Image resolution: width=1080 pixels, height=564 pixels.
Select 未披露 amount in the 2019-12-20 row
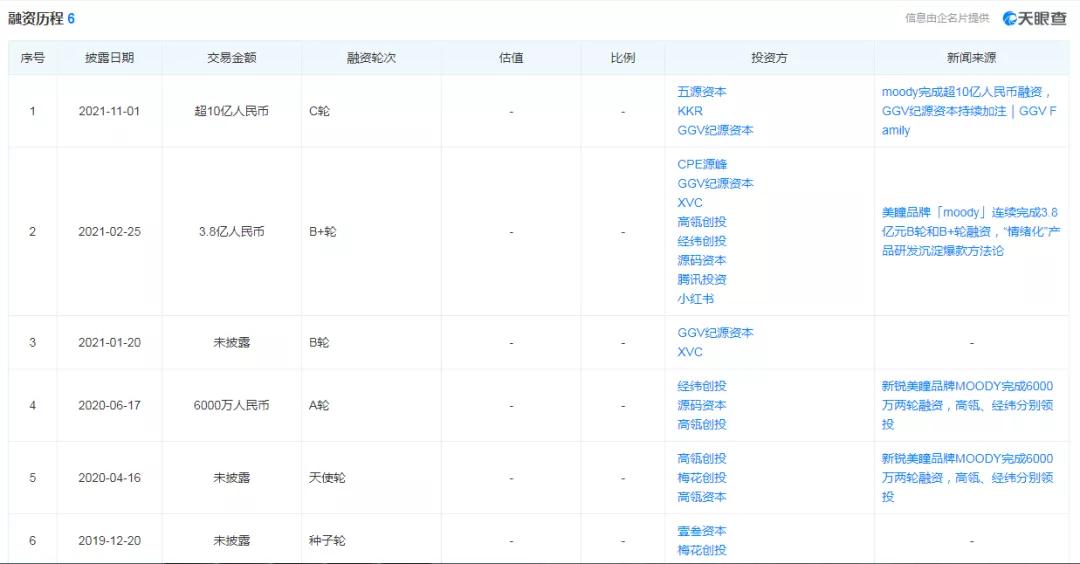pos(231,541)
